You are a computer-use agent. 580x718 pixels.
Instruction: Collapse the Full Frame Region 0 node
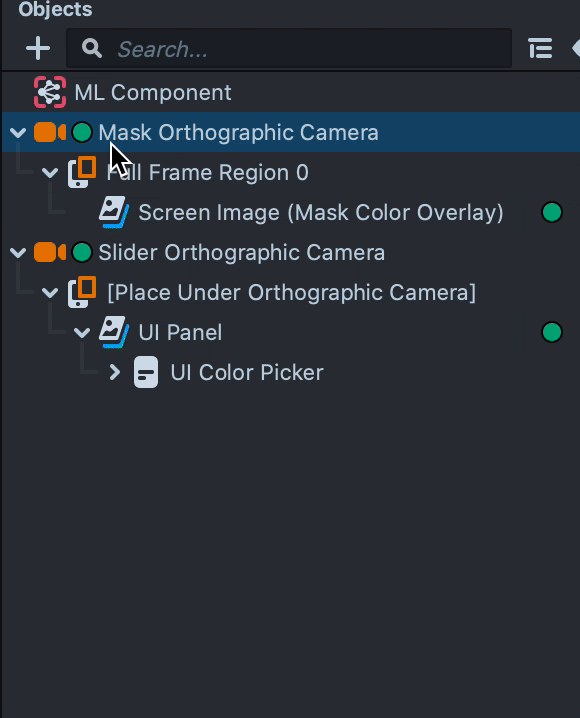click(x=50, y=173)
